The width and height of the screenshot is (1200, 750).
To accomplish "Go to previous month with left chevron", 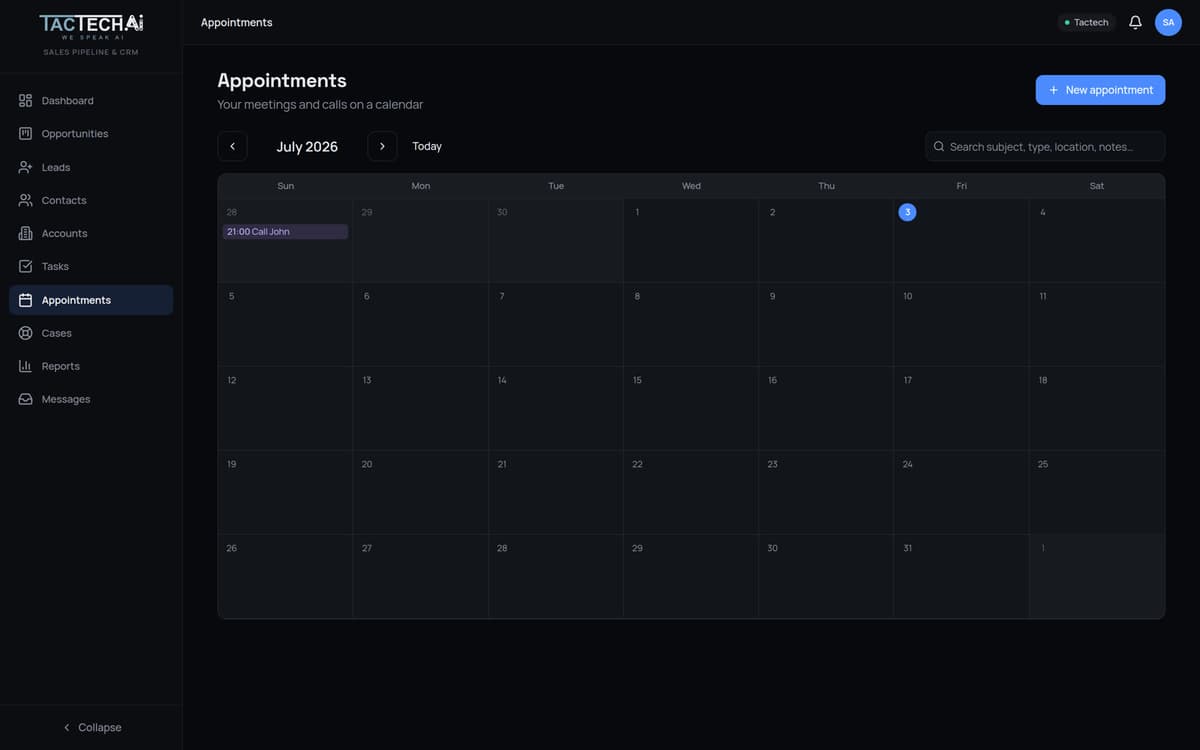I will point(232,146).
